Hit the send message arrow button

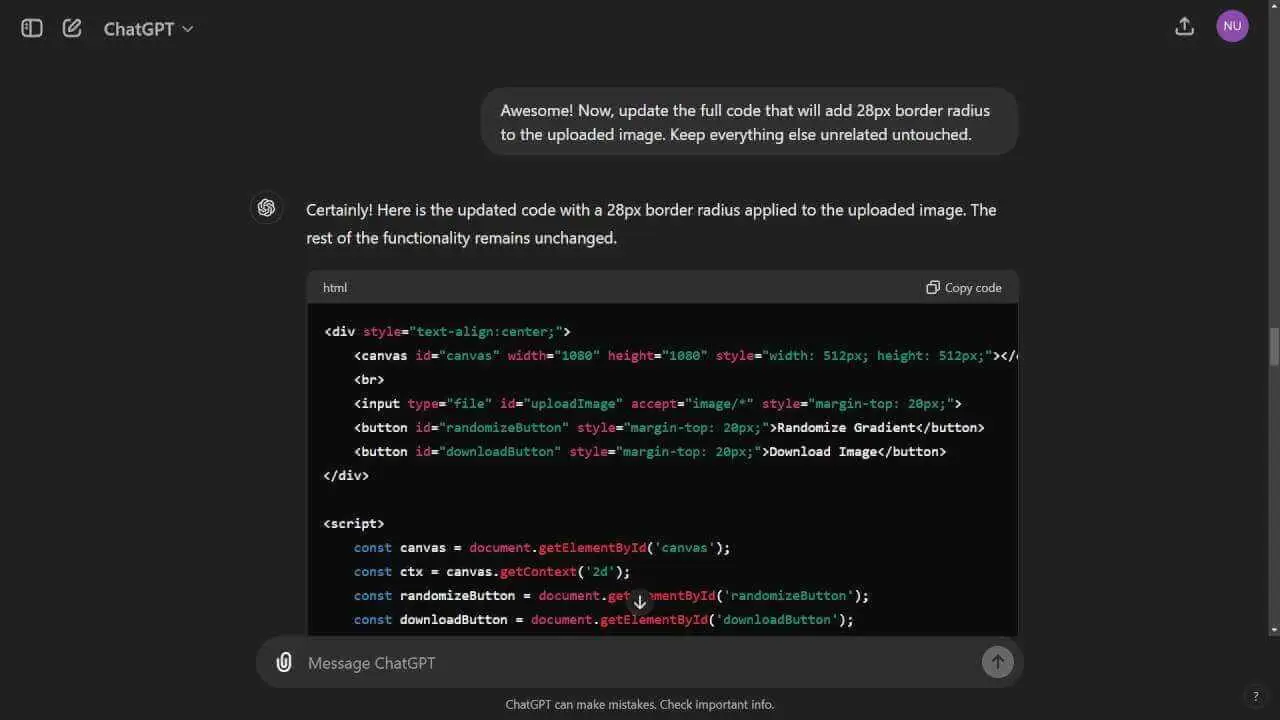coord(997,662)
